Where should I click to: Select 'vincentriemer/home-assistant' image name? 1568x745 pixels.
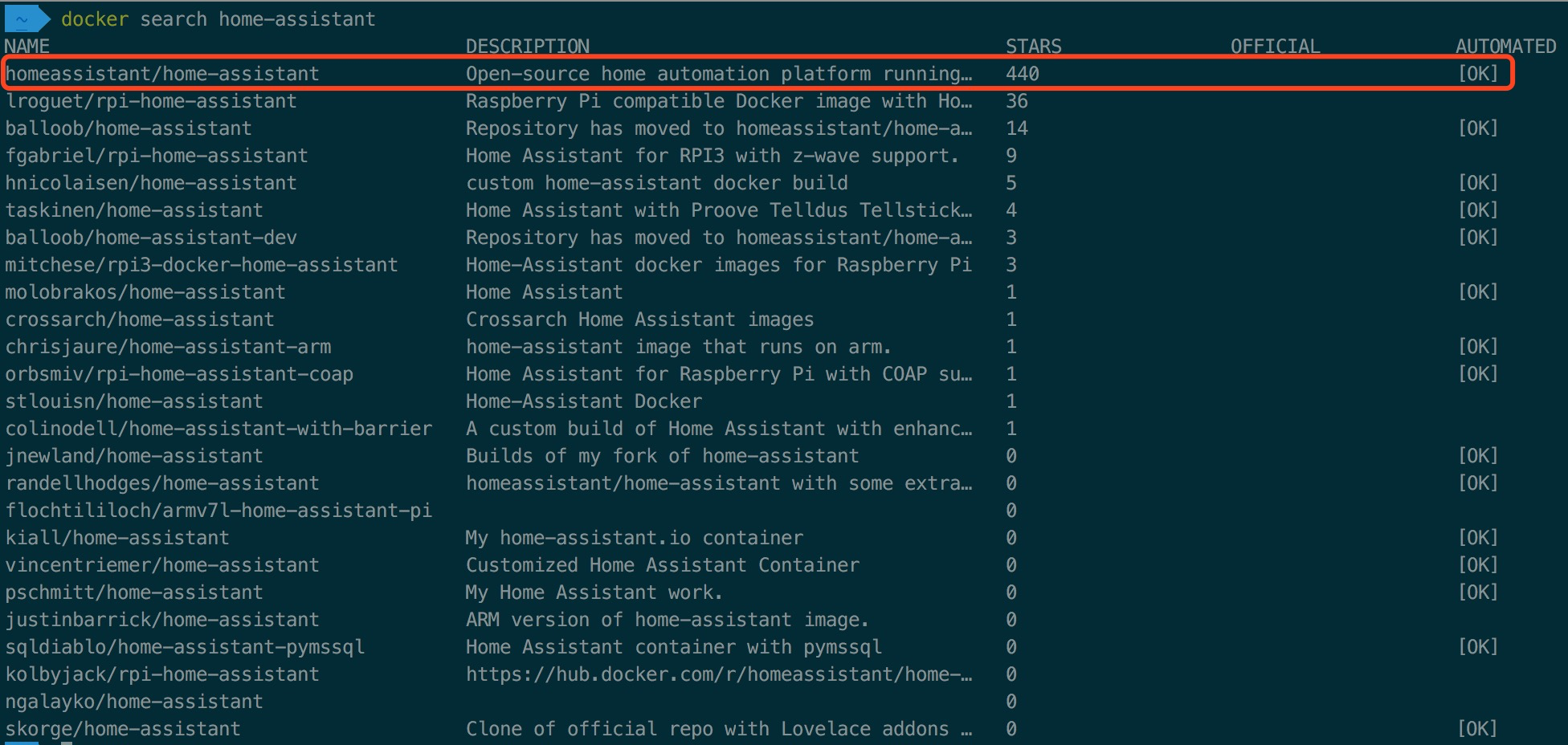pyautogui.click(x=162, y=565)
